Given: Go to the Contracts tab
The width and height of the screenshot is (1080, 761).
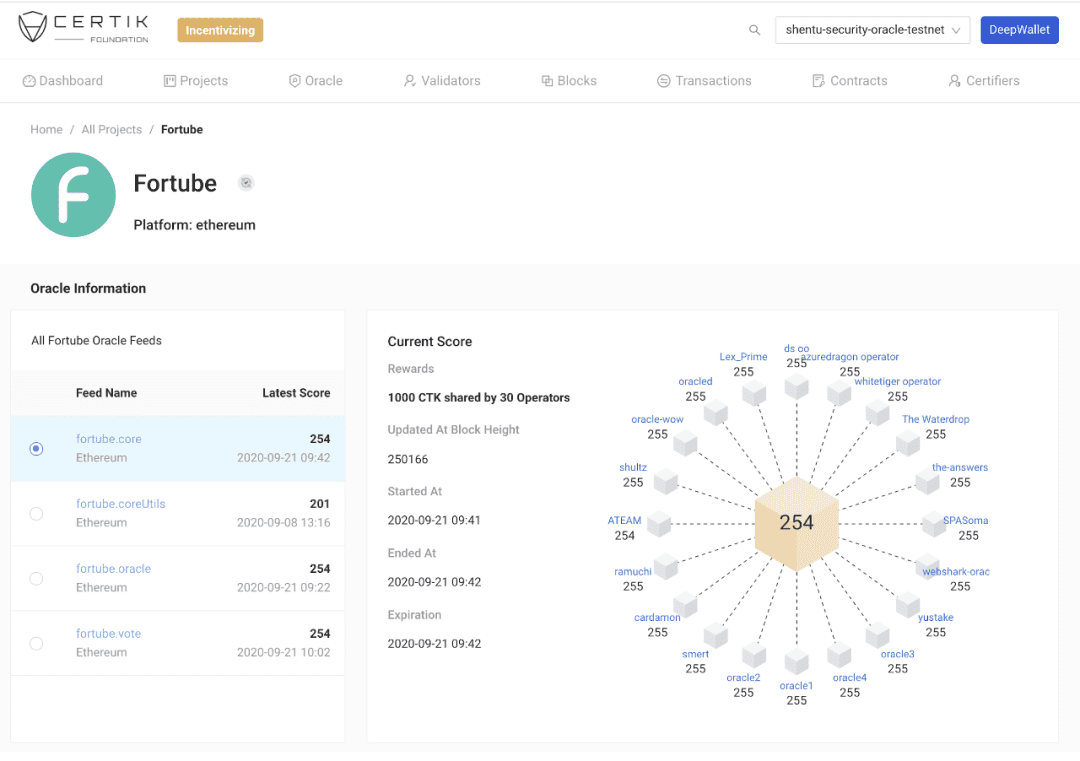Looking at the screenshot, I should click(x=850, y=81).
